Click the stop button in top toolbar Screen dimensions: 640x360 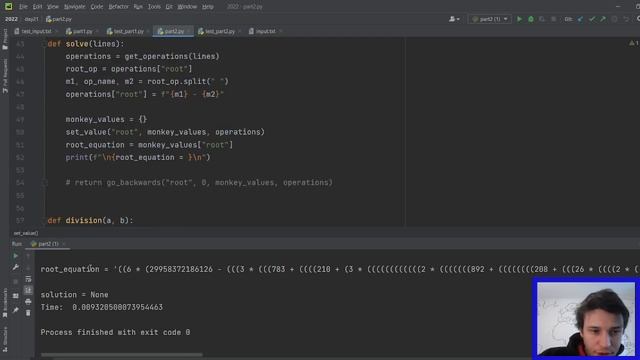tap(553, 19)
